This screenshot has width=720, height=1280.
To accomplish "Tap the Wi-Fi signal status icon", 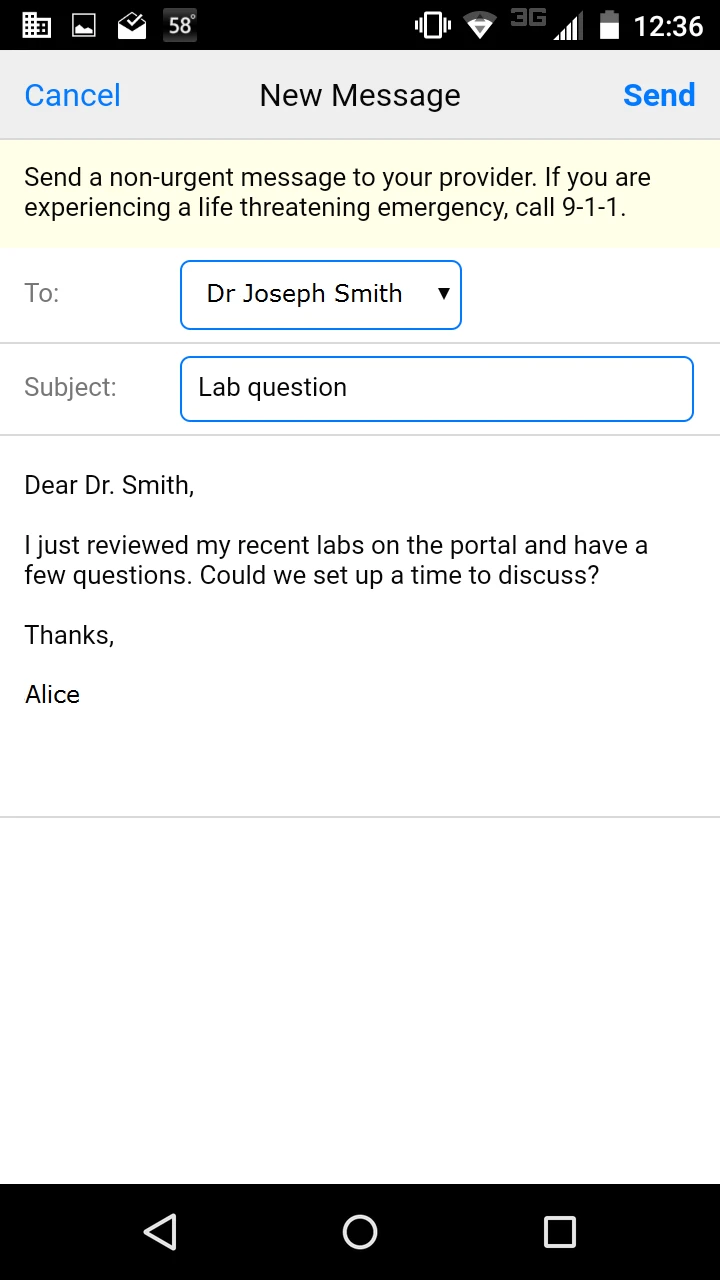I will (481, 25).
